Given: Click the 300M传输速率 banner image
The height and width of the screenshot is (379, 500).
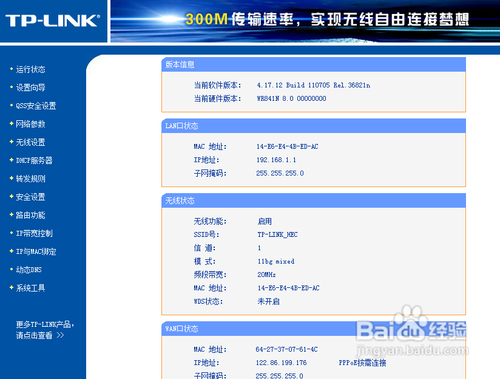Looking at the screenshot, I should tap(305, 21).
